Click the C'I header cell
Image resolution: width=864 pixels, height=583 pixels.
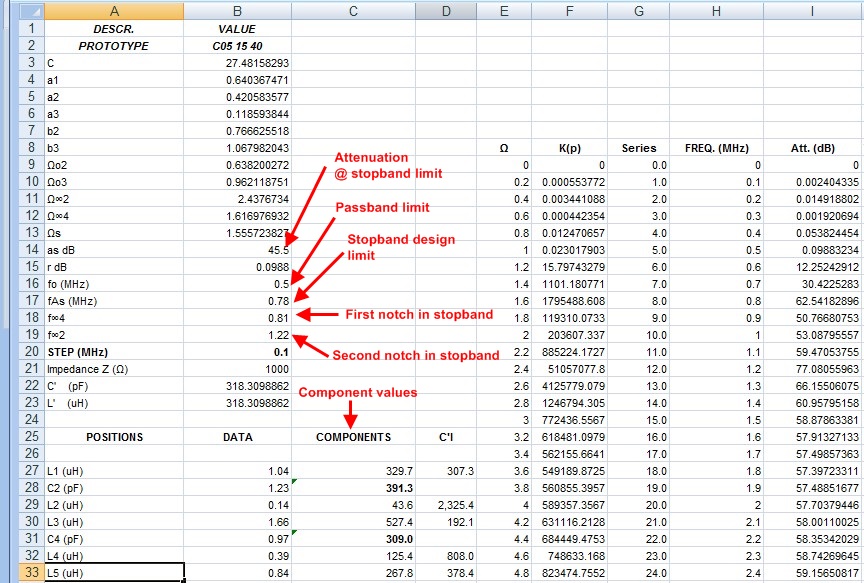coord(446,437)
